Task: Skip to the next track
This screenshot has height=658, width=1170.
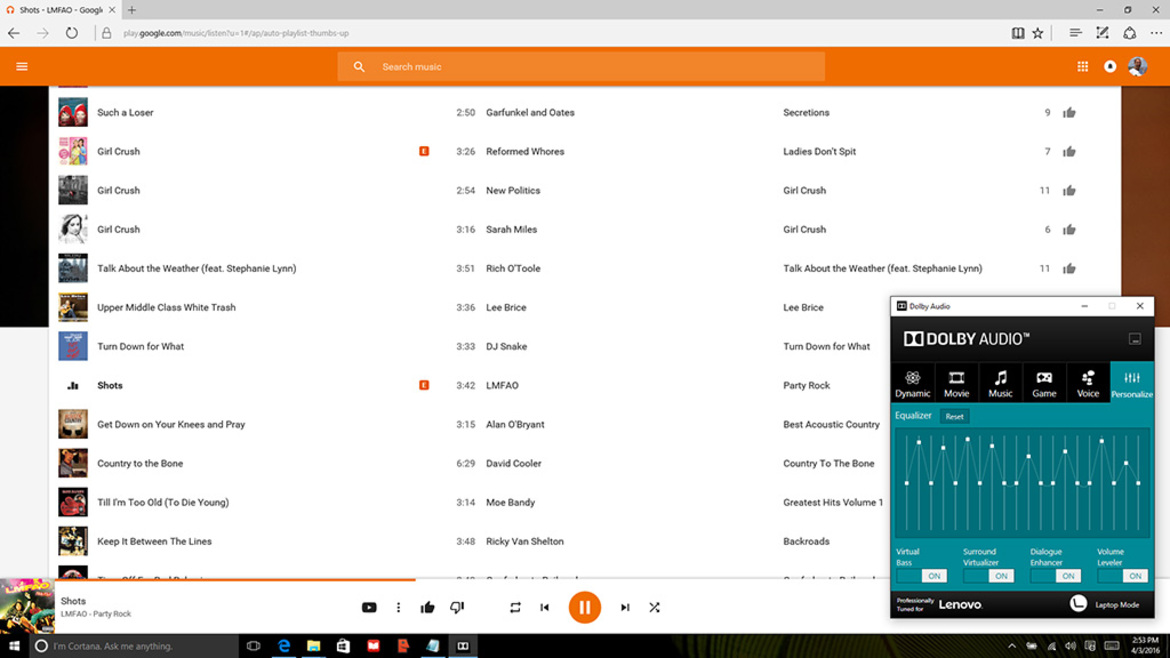Action: coord(625,607)
